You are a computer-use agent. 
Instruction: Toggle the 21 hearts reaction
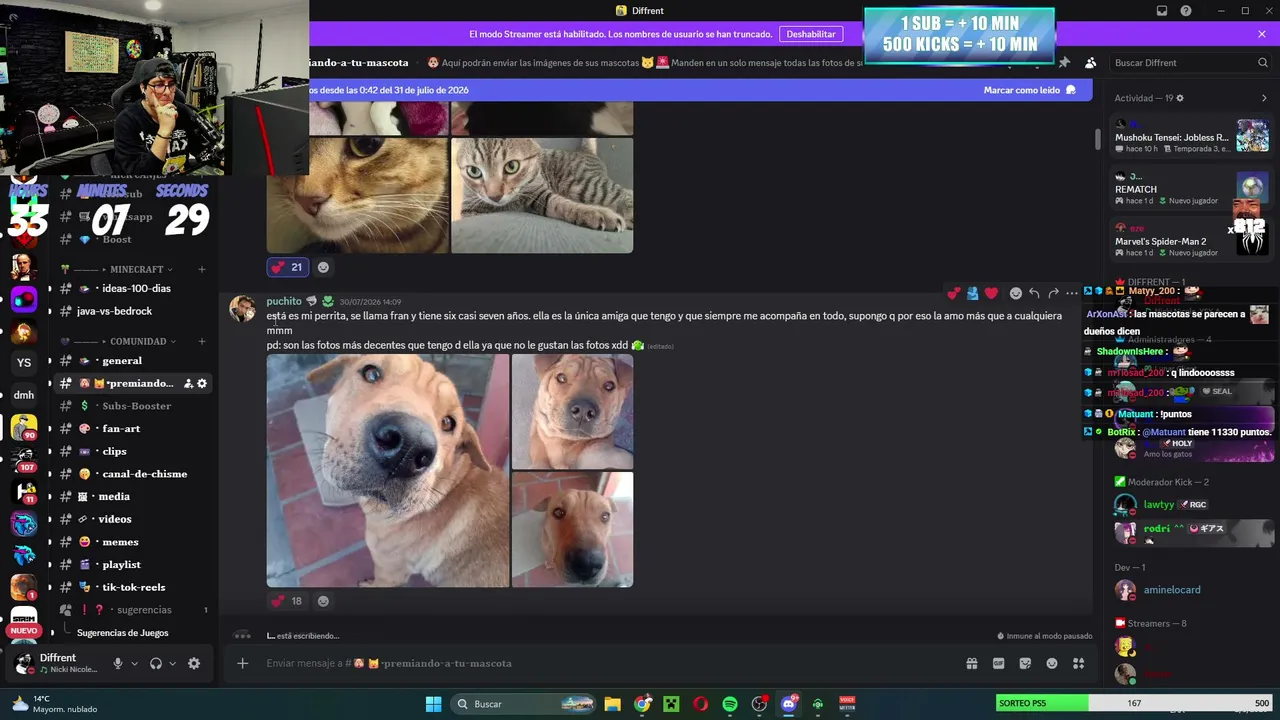[287, 267]
